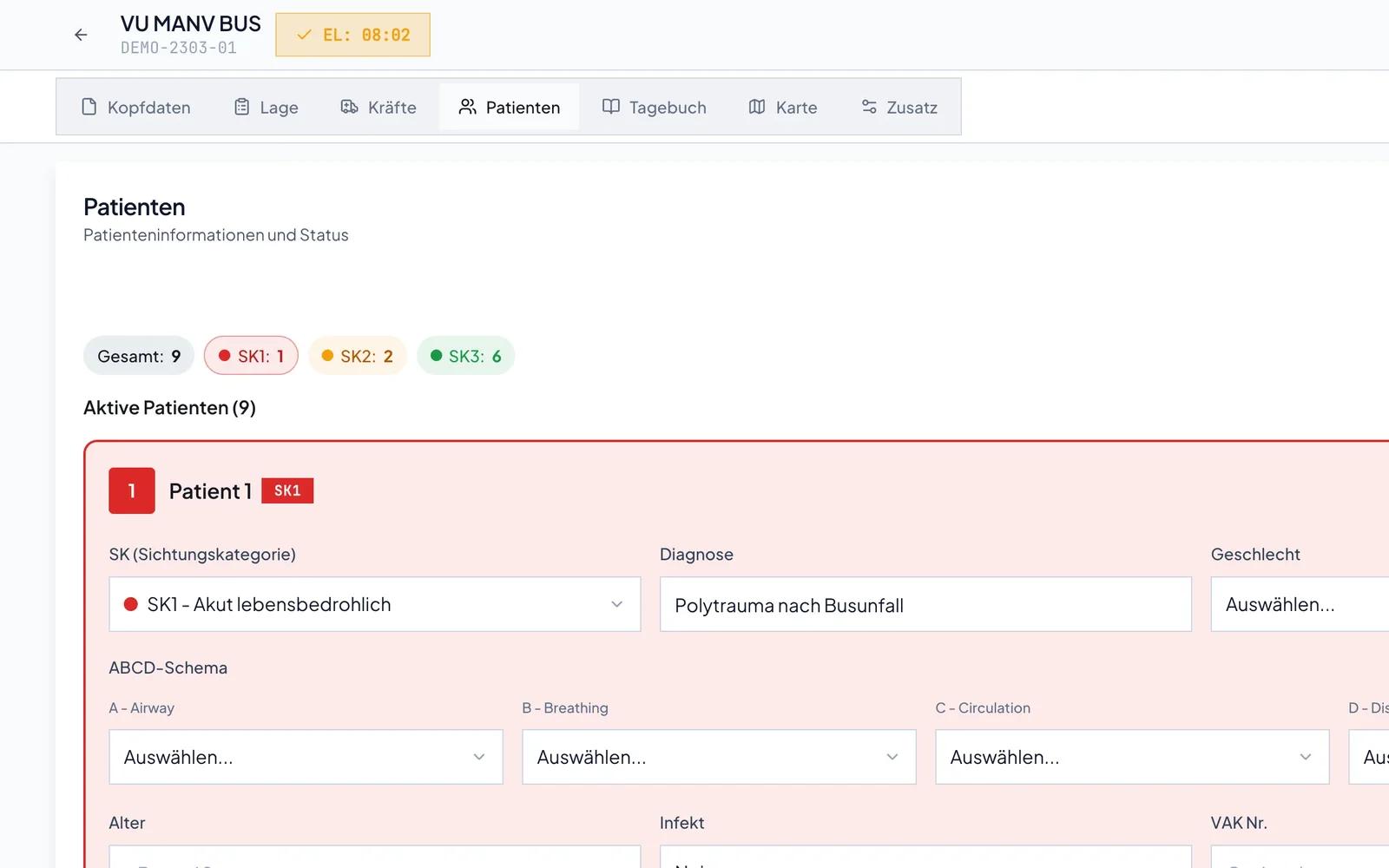Expand the B - Breathing dropdown
Screen dimensions: 1389x868
[719, 757]
